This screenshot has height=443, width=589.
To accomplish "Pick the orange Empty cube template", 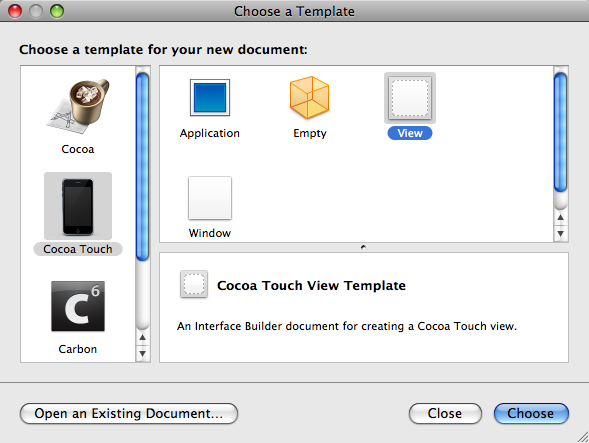I will pyautogui.click(x=310, y=97).
